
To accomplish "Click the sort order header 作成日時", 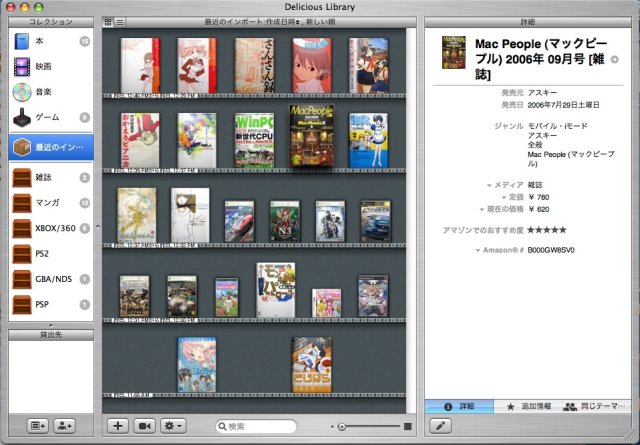I will click(x=282, y=22).
